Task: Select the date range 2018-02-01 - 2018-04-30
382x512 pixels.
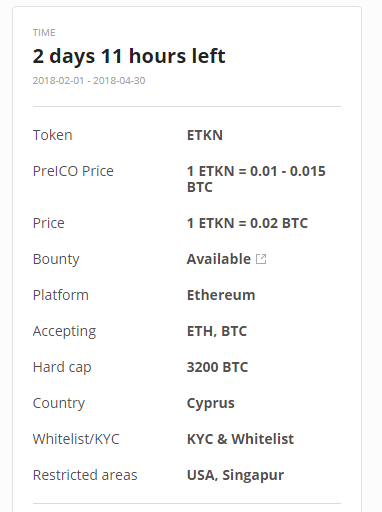Action: (89, 81)
